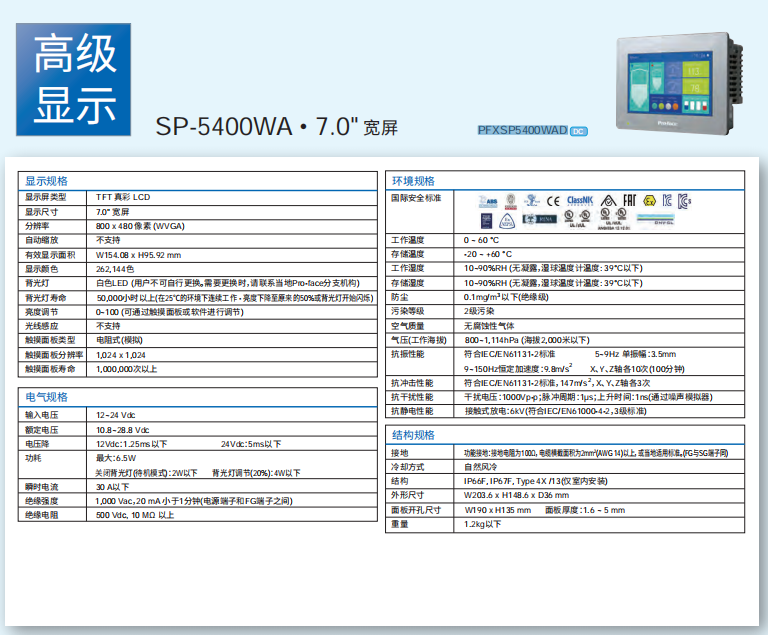
Task: Click the 显示规格 section header
Action: (x=47, y=181)
